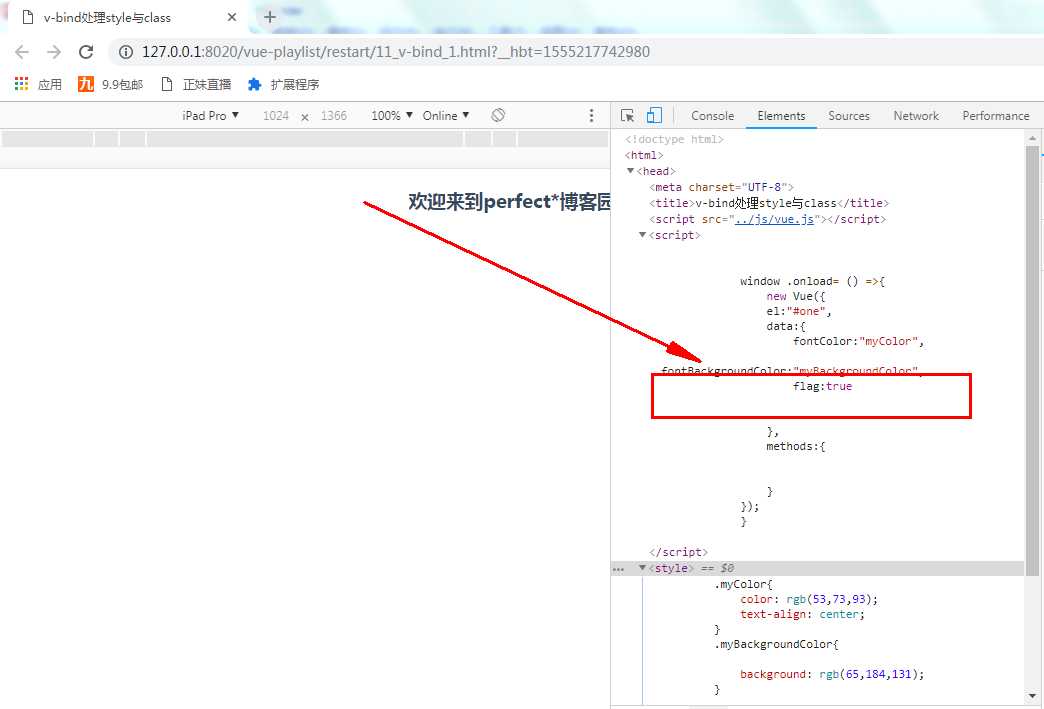
Task: Select the title element node
Action: (x=769, y=203)
